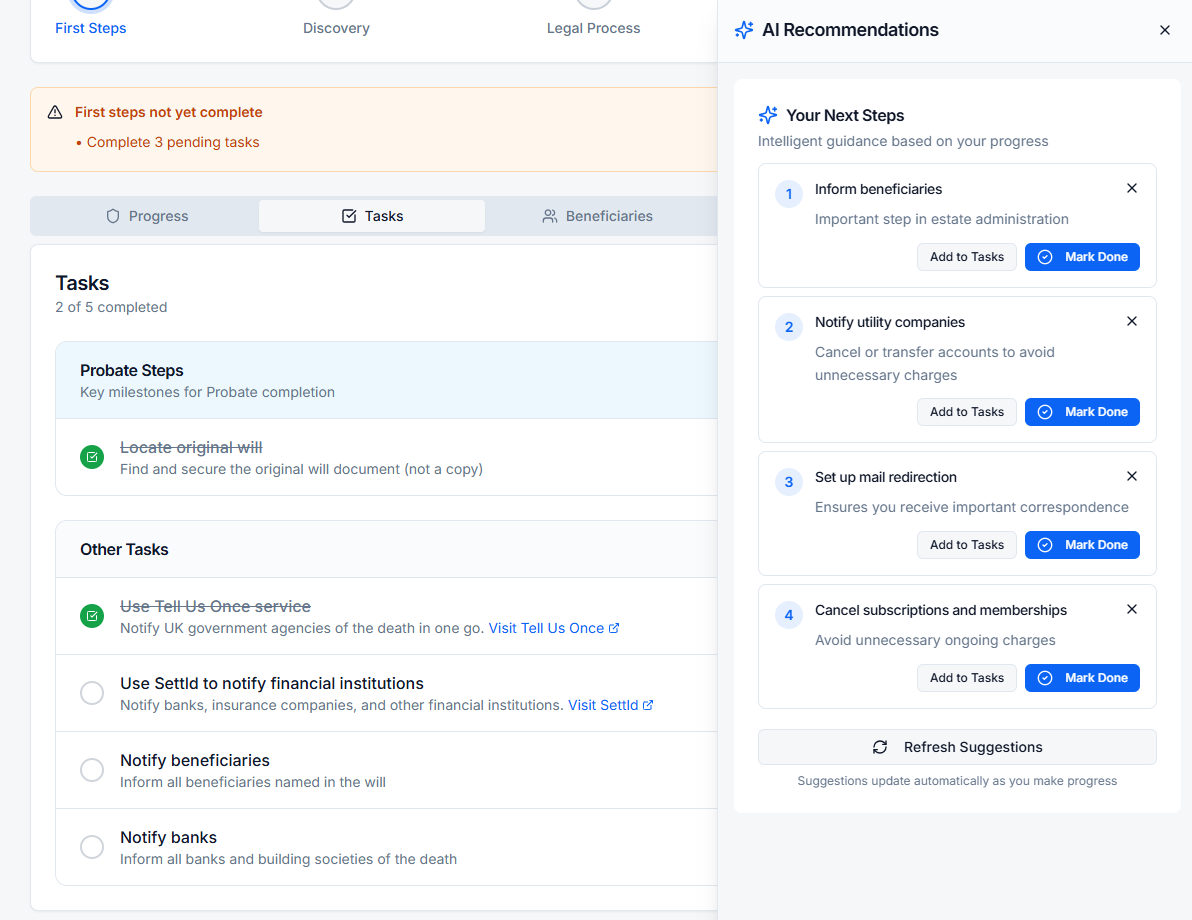Click the people icon on Beneficiaries tab
Image resolution: width=1192 pixels, height=920 pixels.
click(x=549, y=215)
